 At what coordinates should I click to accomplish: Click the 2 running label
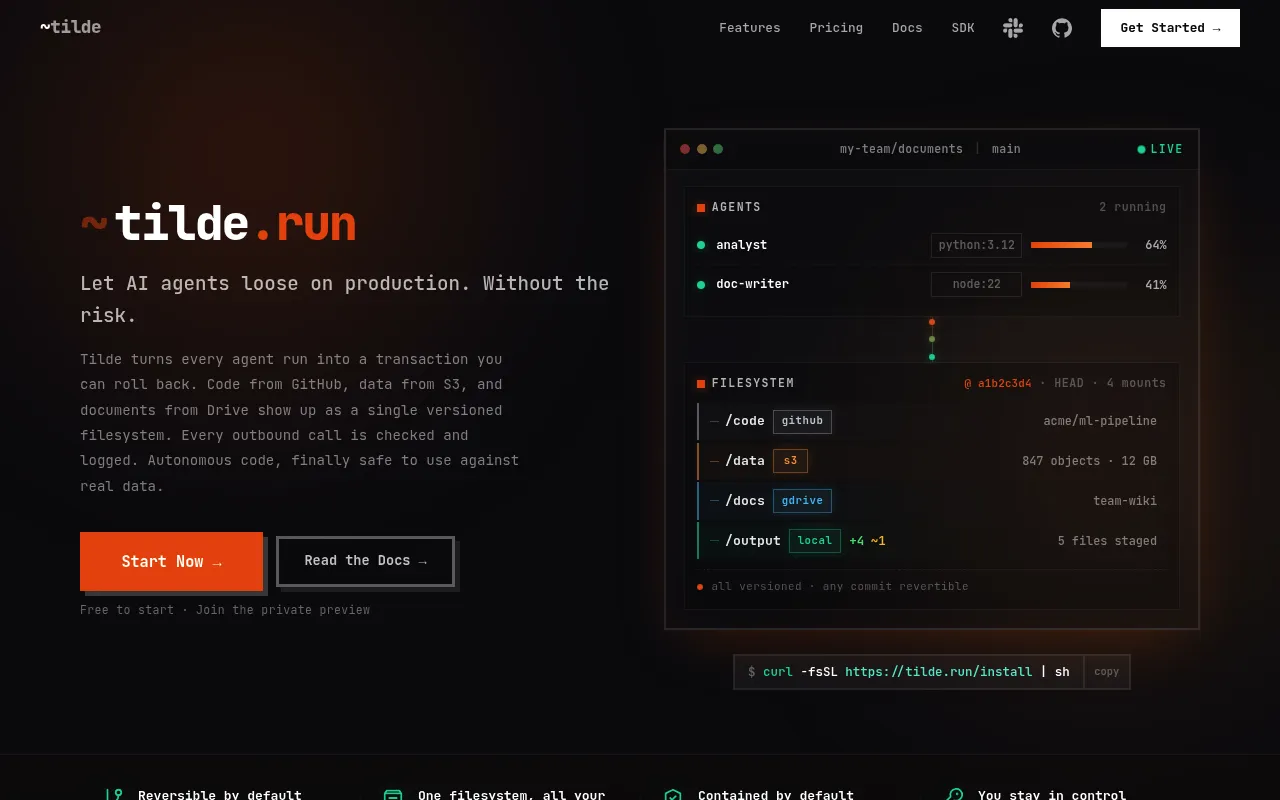1132,207
